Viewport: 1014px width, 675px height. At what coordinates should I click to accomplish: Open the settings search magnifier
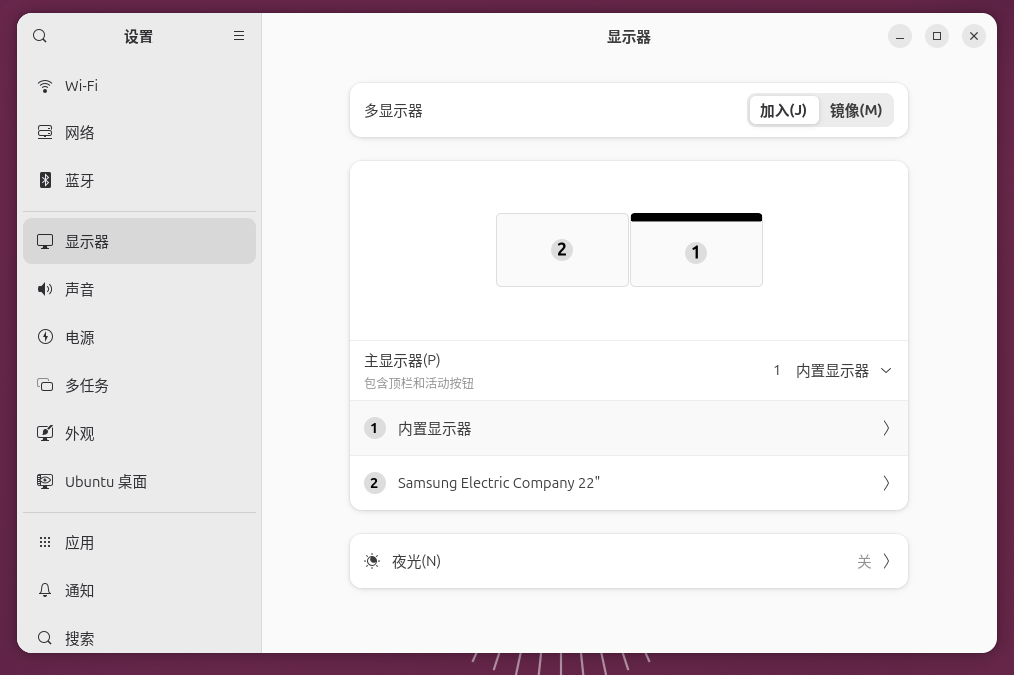(39, 36)
